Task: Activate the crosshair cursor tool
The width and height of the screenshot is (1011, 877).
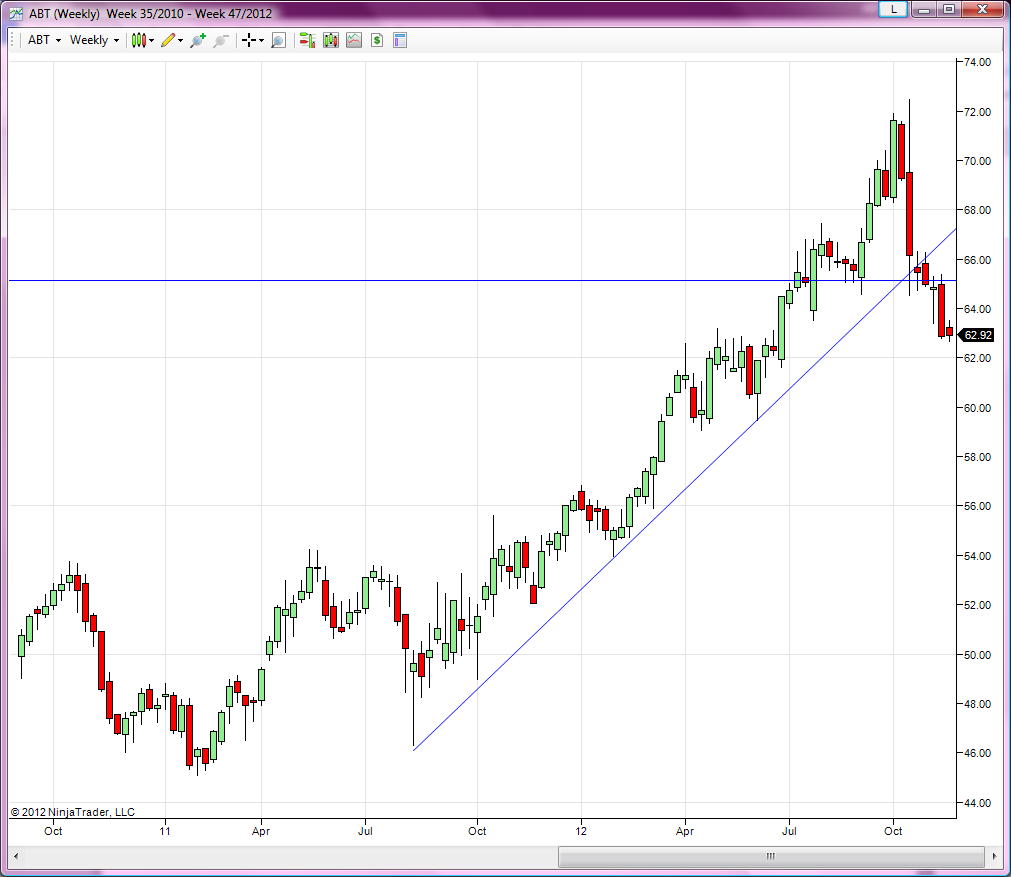Action: [x=249, y=40]
